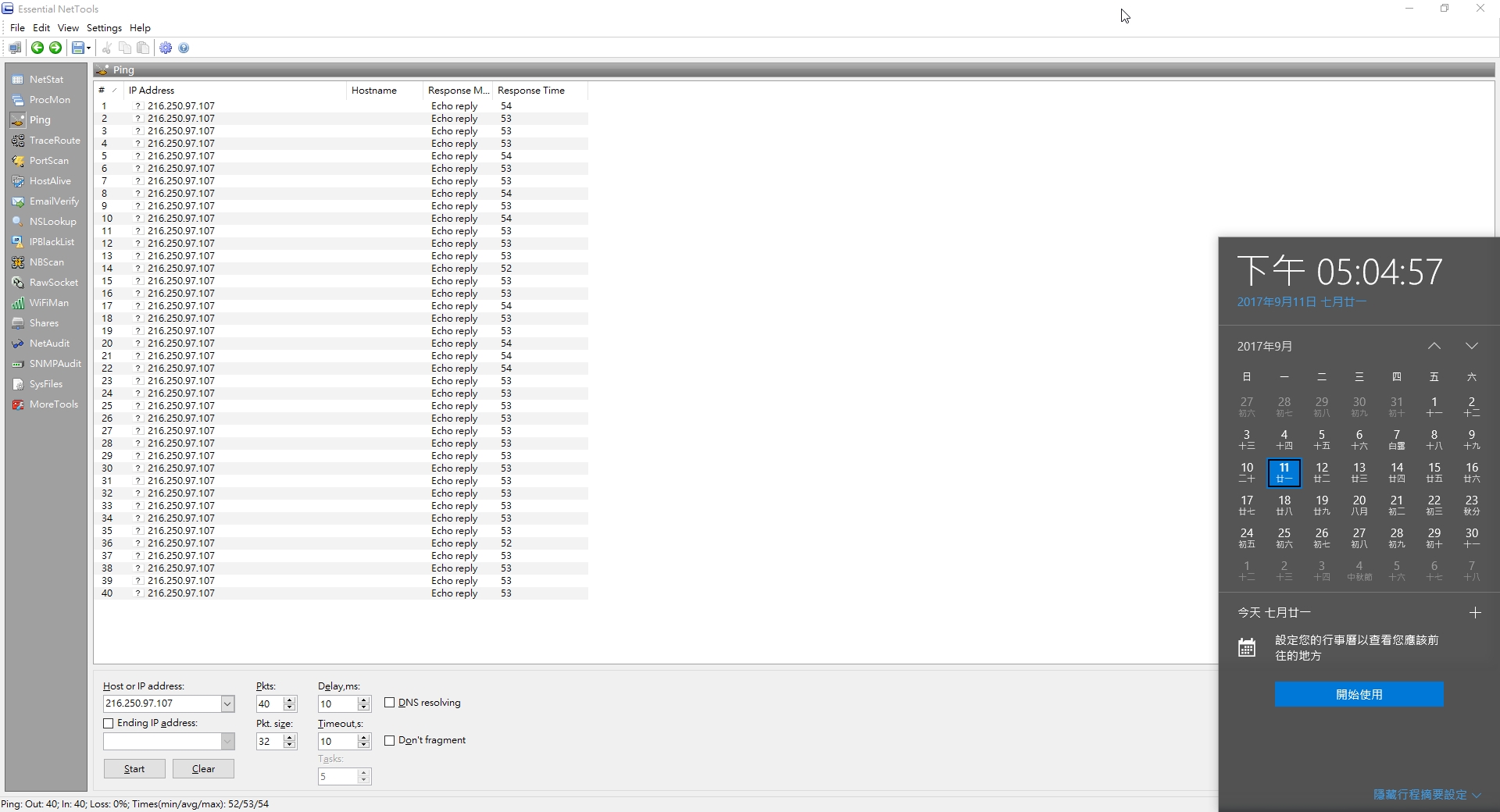Go back with the green left arrow

click(37, 48)
